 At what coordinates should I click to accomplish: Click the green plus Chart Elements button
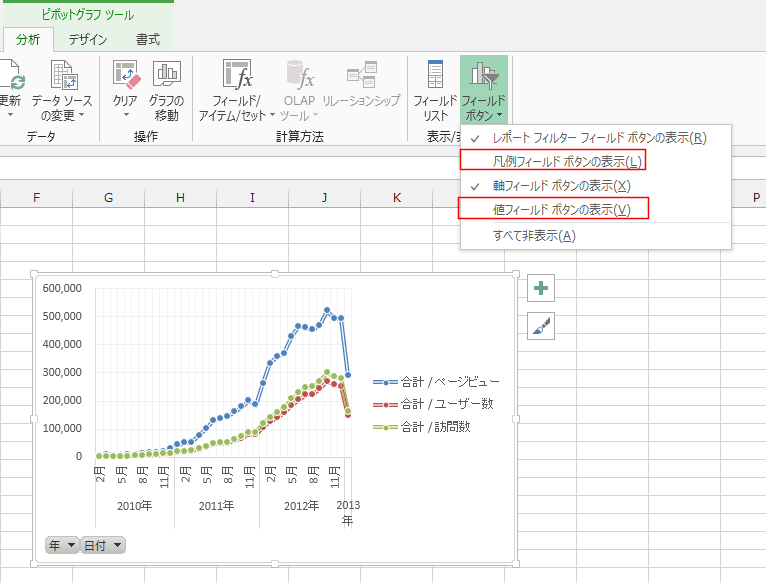(x=541, y=288)
